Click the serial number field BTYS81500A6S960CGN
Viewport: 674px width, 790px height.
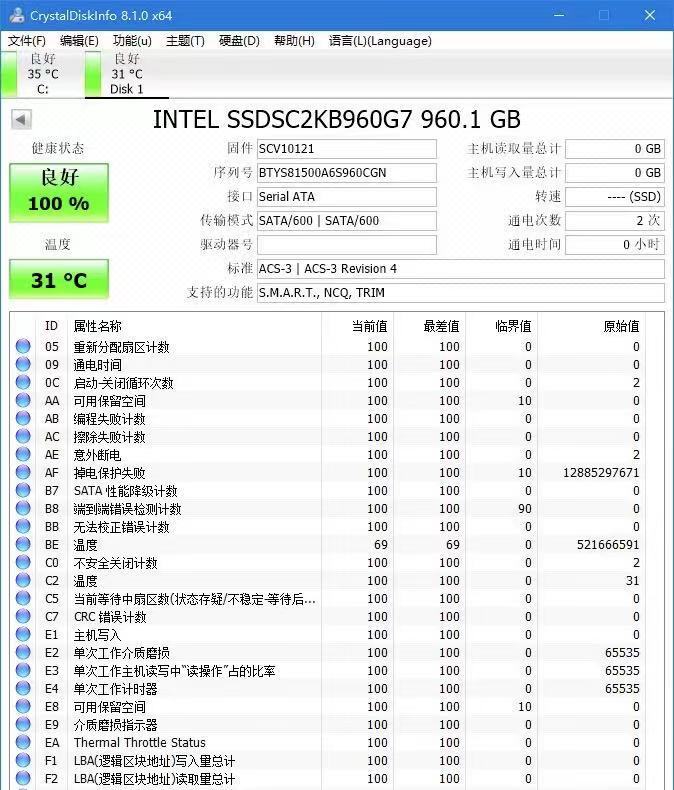[x=347, y=173]
